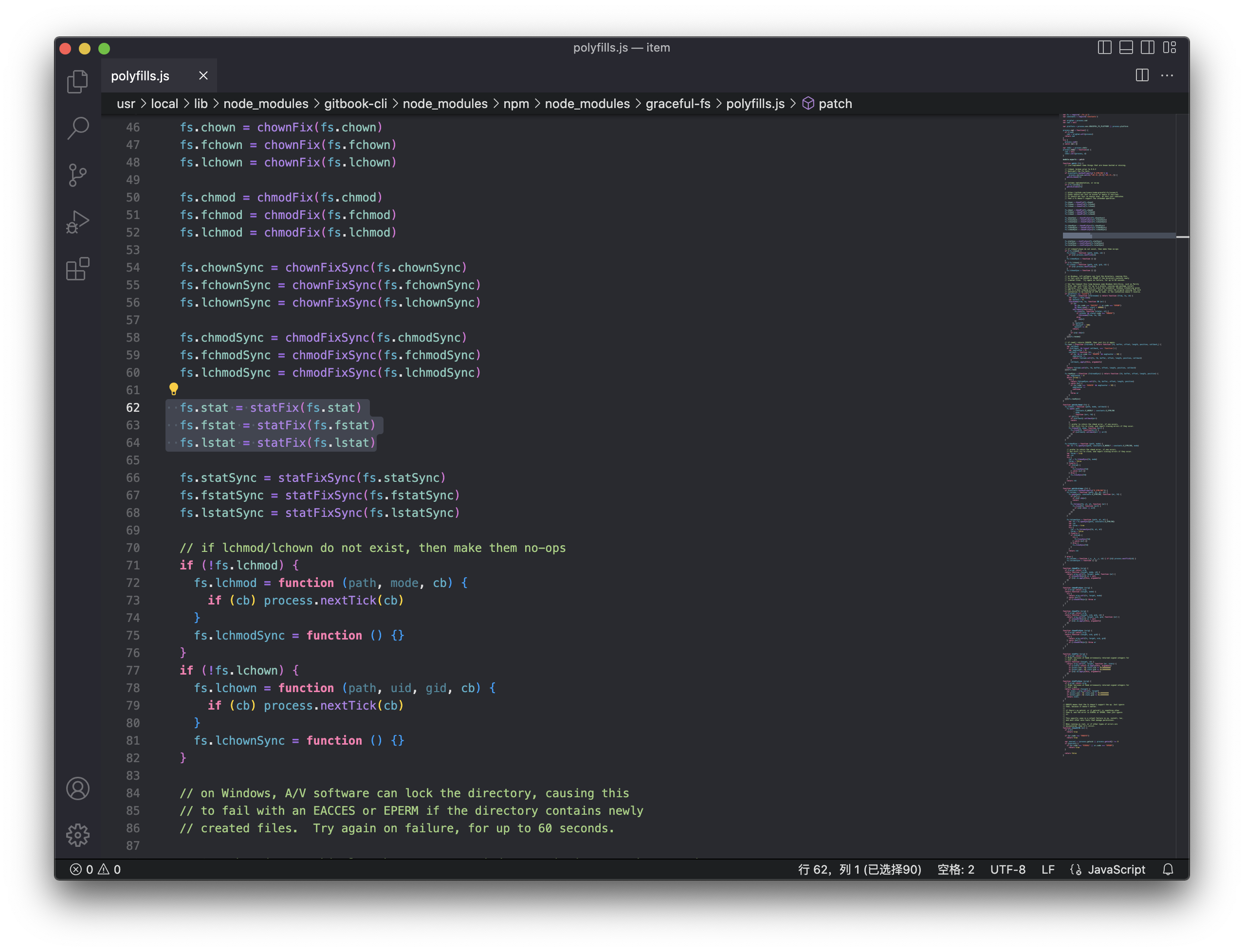This screenshot has height=952, width=1244.
Task: Open the Accounts menu icon
Action: 78,788
